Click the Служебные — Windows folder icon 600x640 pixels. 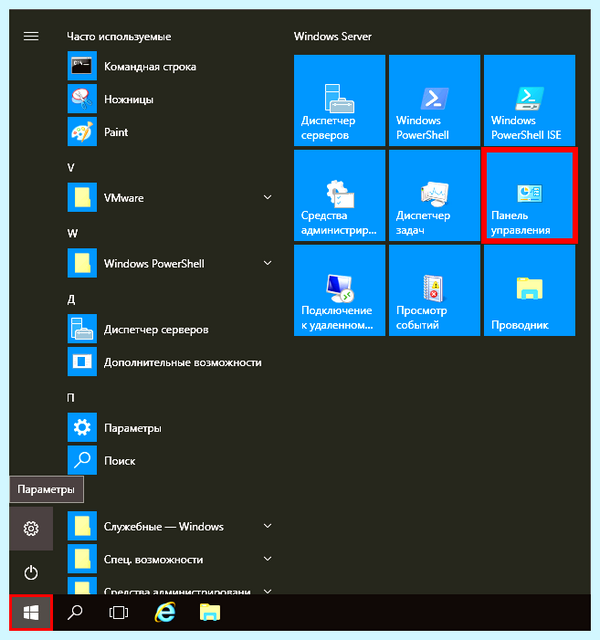click(x=82, y=526)
